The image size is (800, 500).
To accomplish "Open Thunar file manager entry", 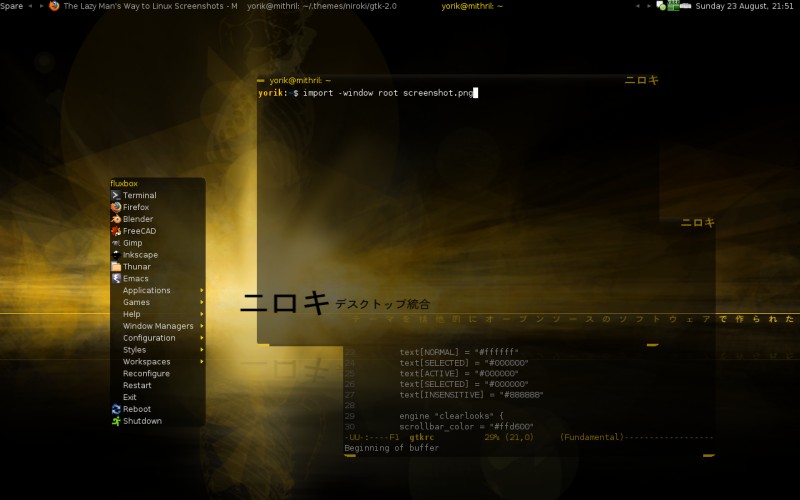I will tap(136, 267).
